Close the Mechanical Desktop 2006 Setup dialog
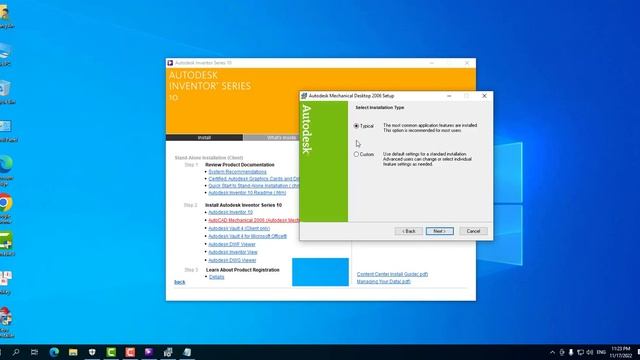This screenshot has width=640, height=360. coord(484,96)
